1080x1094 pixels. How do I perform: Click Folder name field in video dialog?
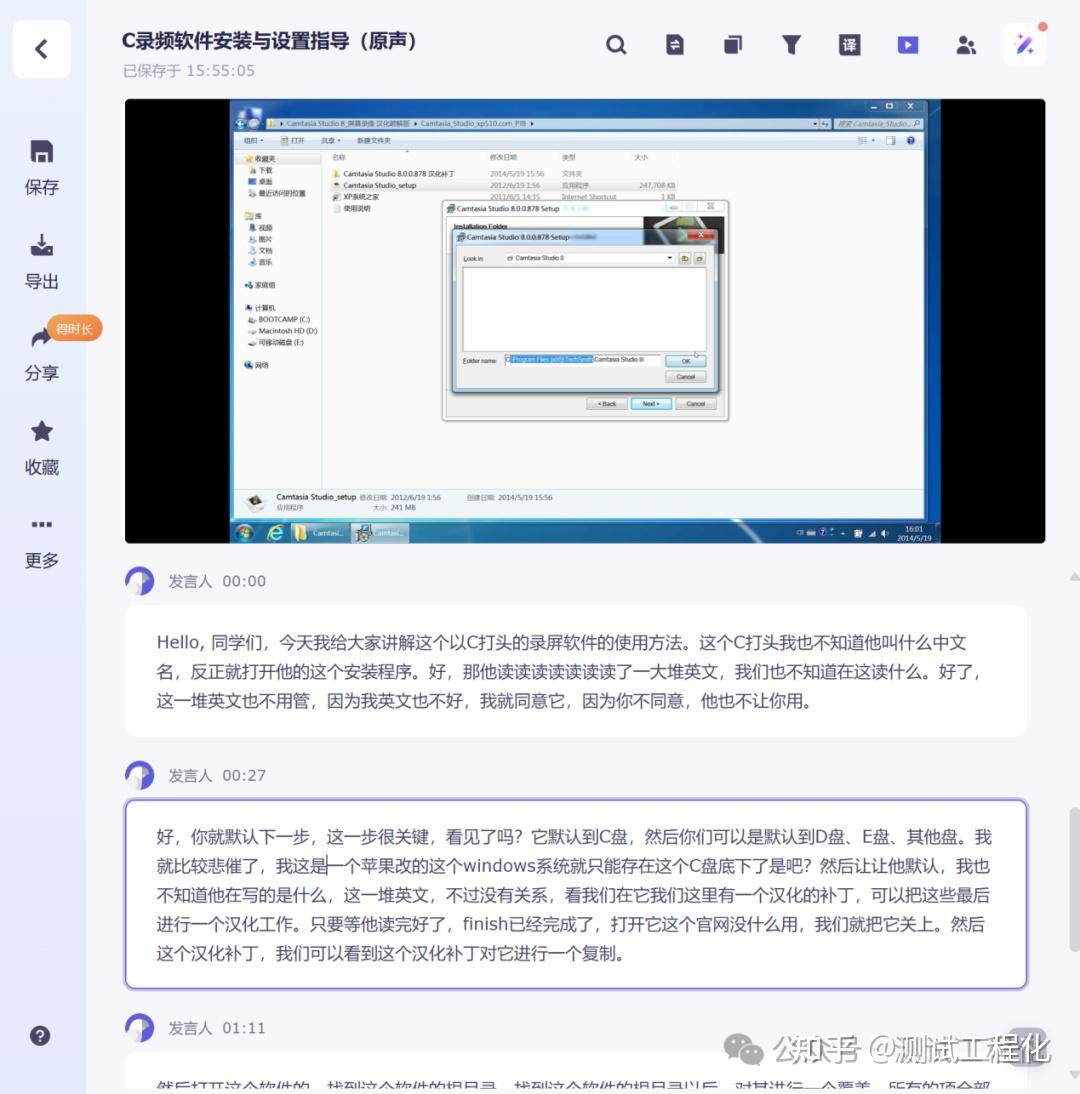point(583,360)
